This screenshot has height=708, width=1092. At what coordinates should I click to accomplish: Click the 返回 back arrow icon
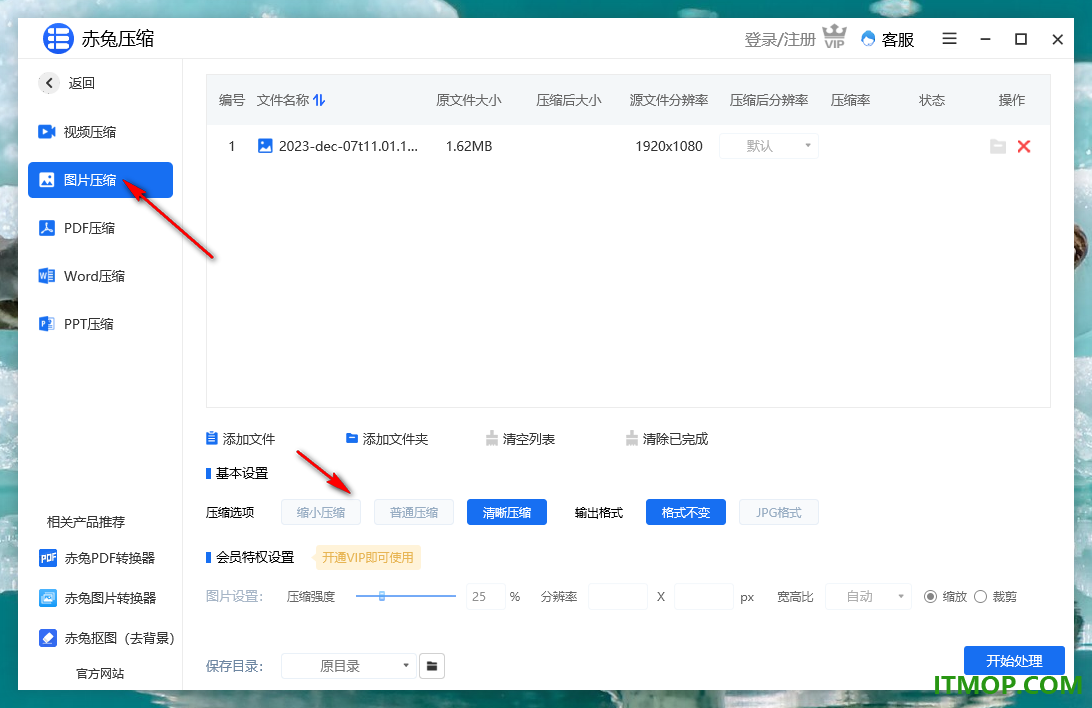tap(49, 83)
